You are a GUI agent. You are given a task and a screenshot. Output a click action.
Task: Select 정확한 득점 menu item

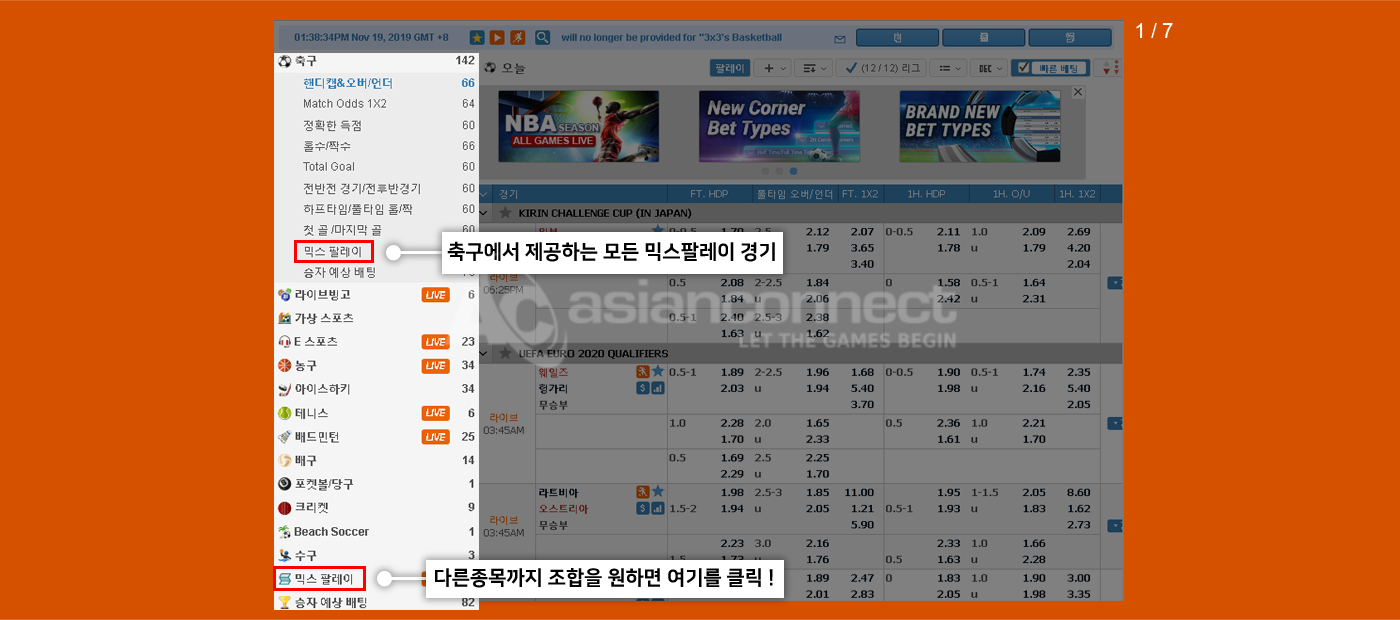332,125
